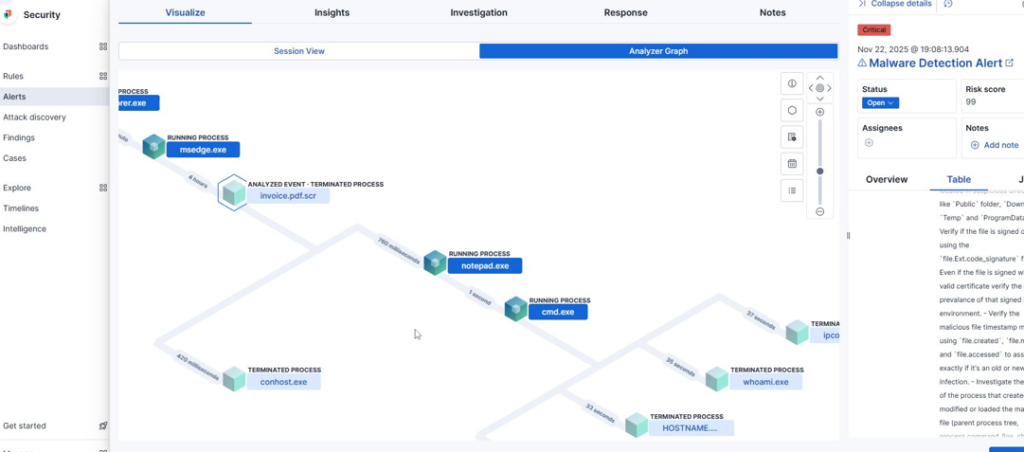This screenshot has height=452, width=1024.
Task: Click the zoom in plus icon
Action: (x=820, y=112)
